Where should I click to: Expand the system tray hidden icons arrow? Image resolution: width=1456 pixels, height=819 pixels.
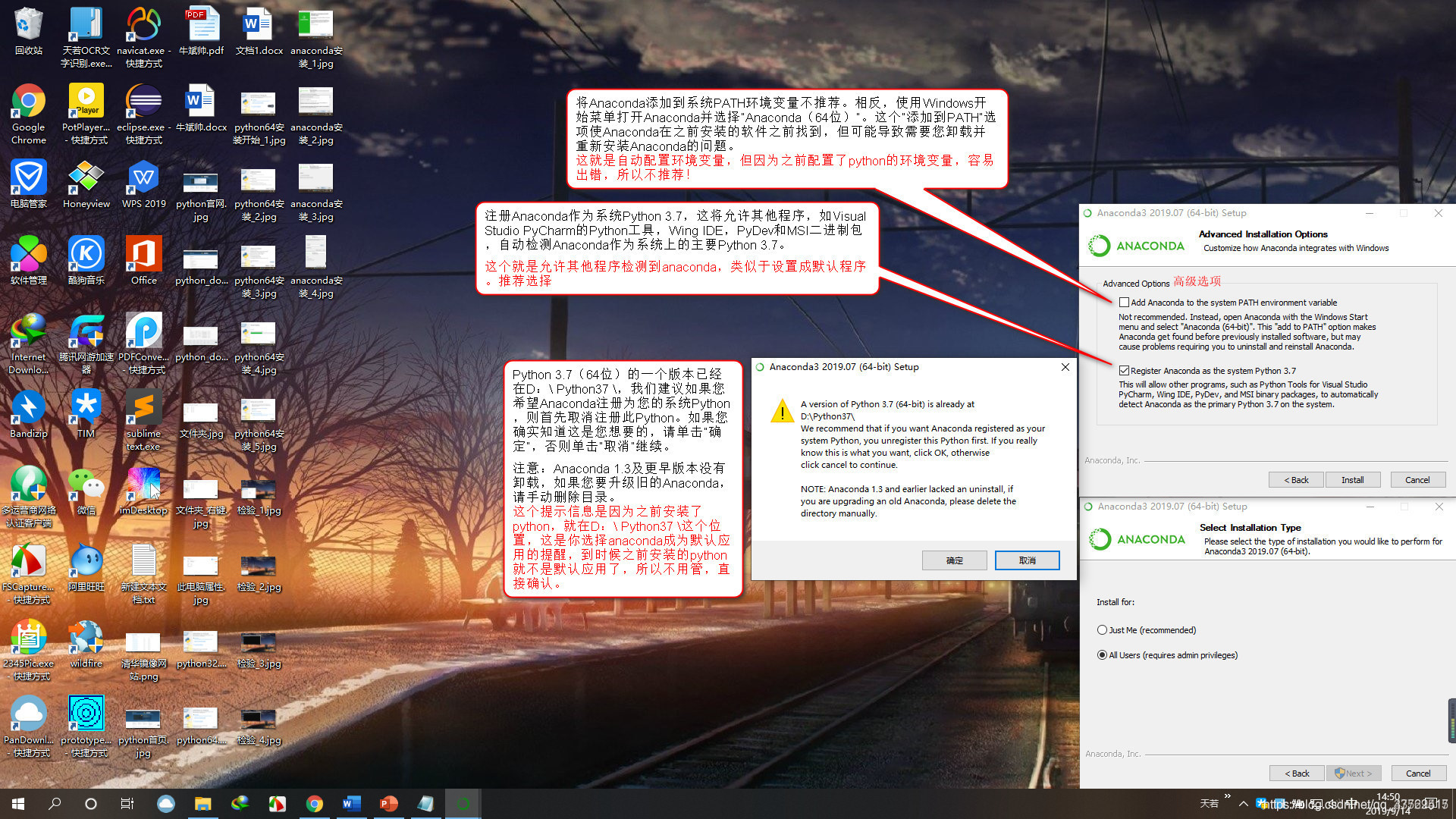pyautogui.click(x=1243, y=804)
